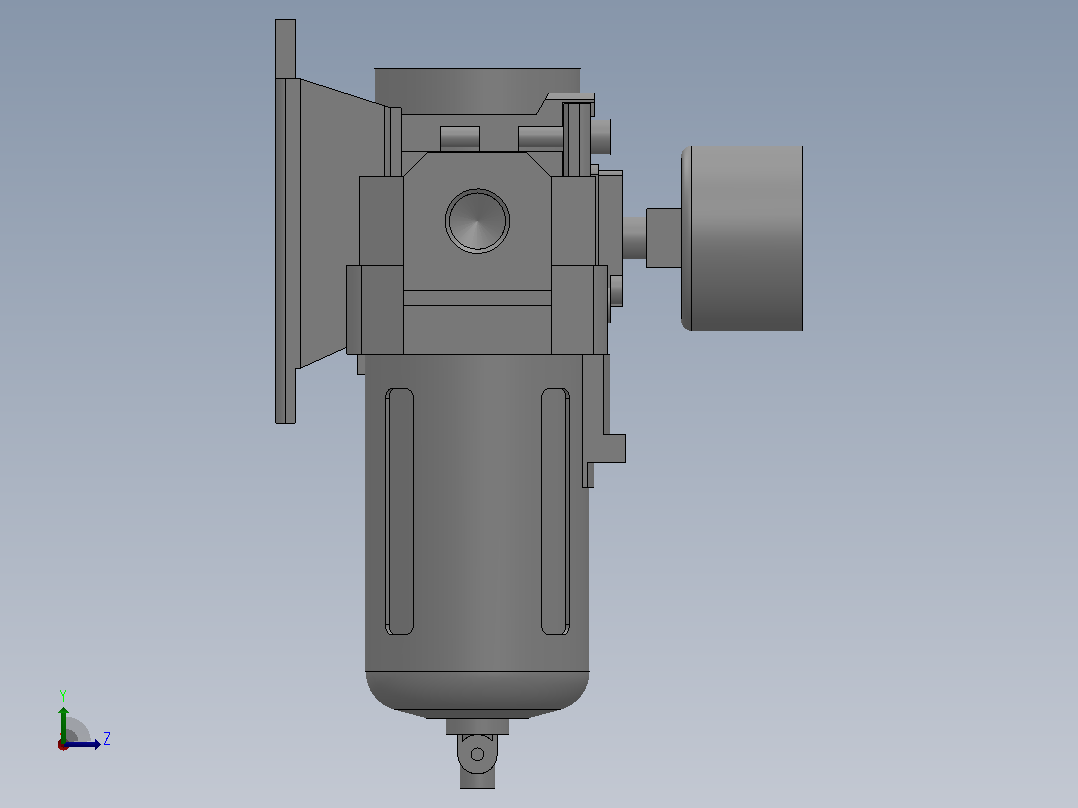Click the upper tab of the mounting bracket
The height and width of the screenshot is (808, 1078).
tap(285, 48)
